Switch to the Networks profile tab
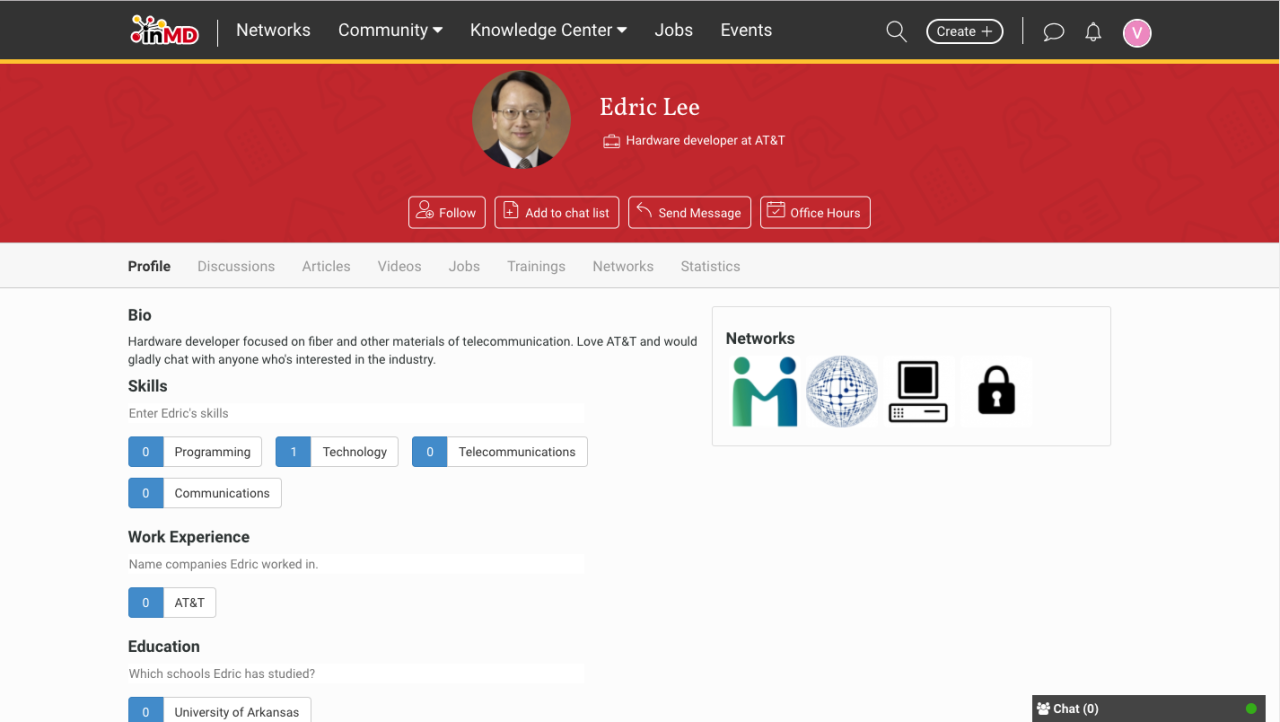 pos(623,266)
